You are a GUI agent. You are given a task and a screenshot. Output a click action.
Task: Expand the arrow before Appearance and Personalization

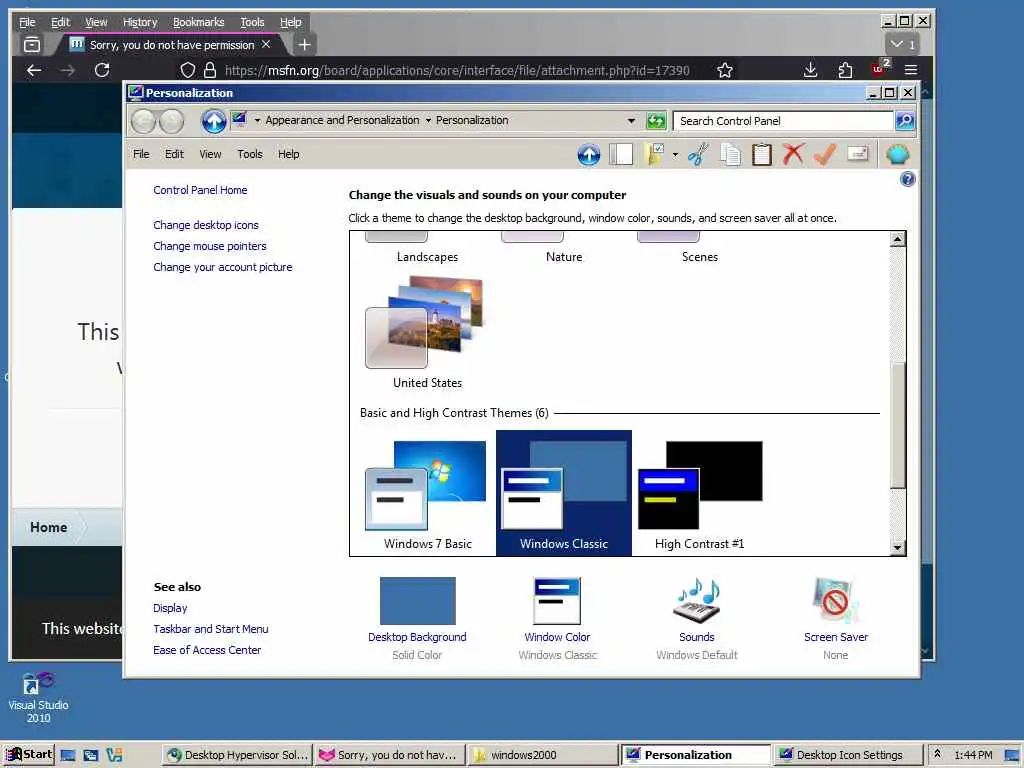pyautogui.click(x=257, y=120)
